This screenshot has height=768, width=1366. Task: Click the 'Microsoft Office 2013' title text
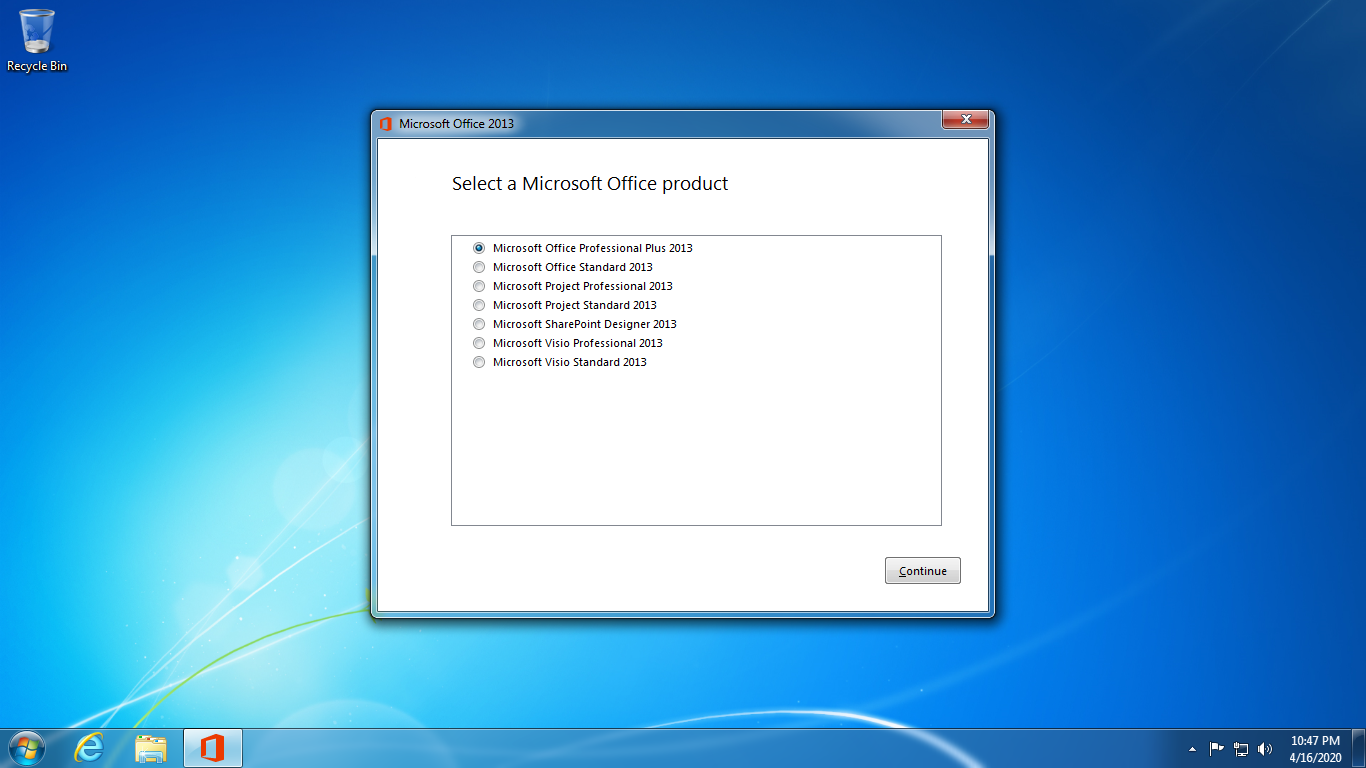click(456, 124)
